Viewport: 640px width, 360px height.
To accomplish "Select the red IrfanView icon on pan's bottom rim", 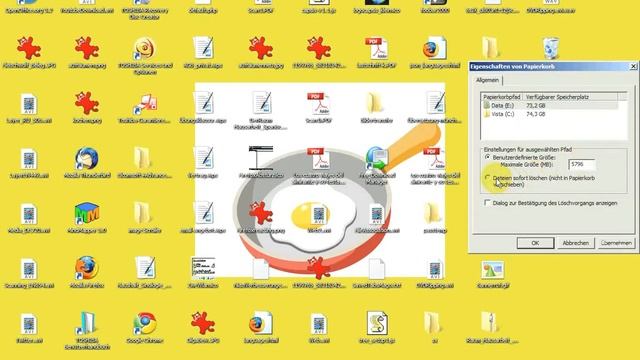I will tap(319, 268).
